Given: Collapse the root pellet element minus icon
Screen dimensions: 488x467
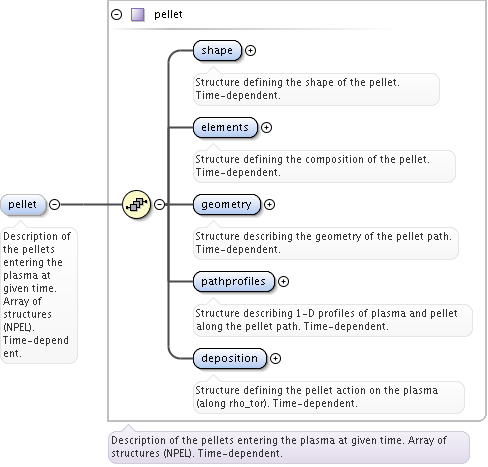Looking at the screenshot, I should (x=54, y=204).
